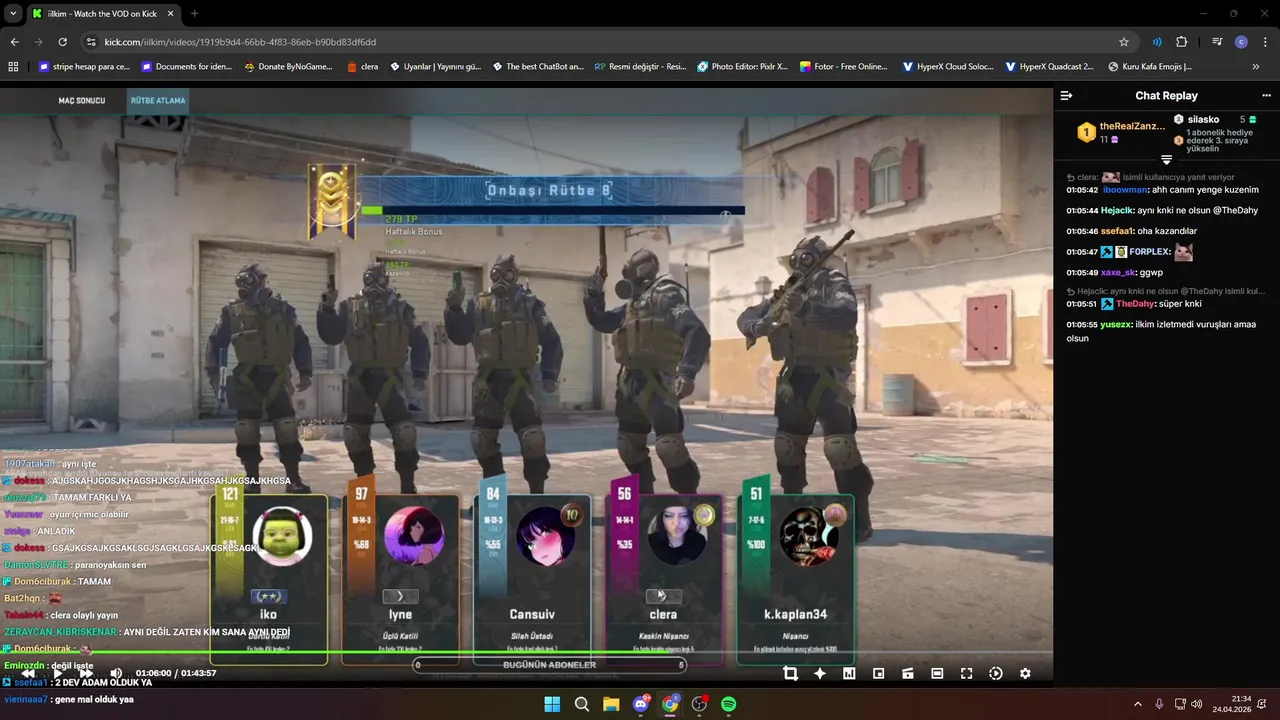Open playback speed control
Viewport: 1280px width, 720px height.
pyautogui.click(x=995, y=674)
